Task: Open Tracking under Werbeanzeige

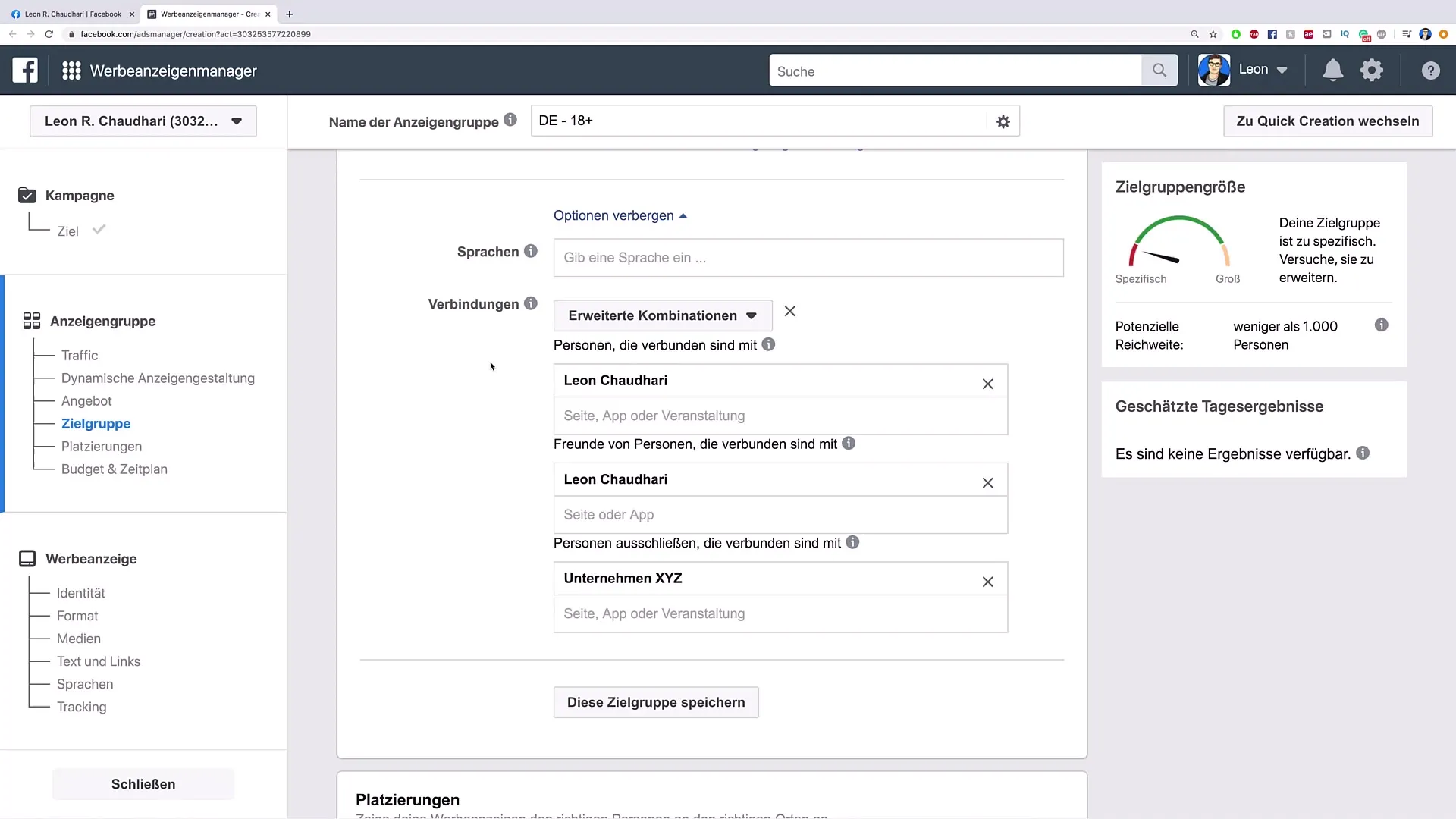Action: [x=82, y=707]
